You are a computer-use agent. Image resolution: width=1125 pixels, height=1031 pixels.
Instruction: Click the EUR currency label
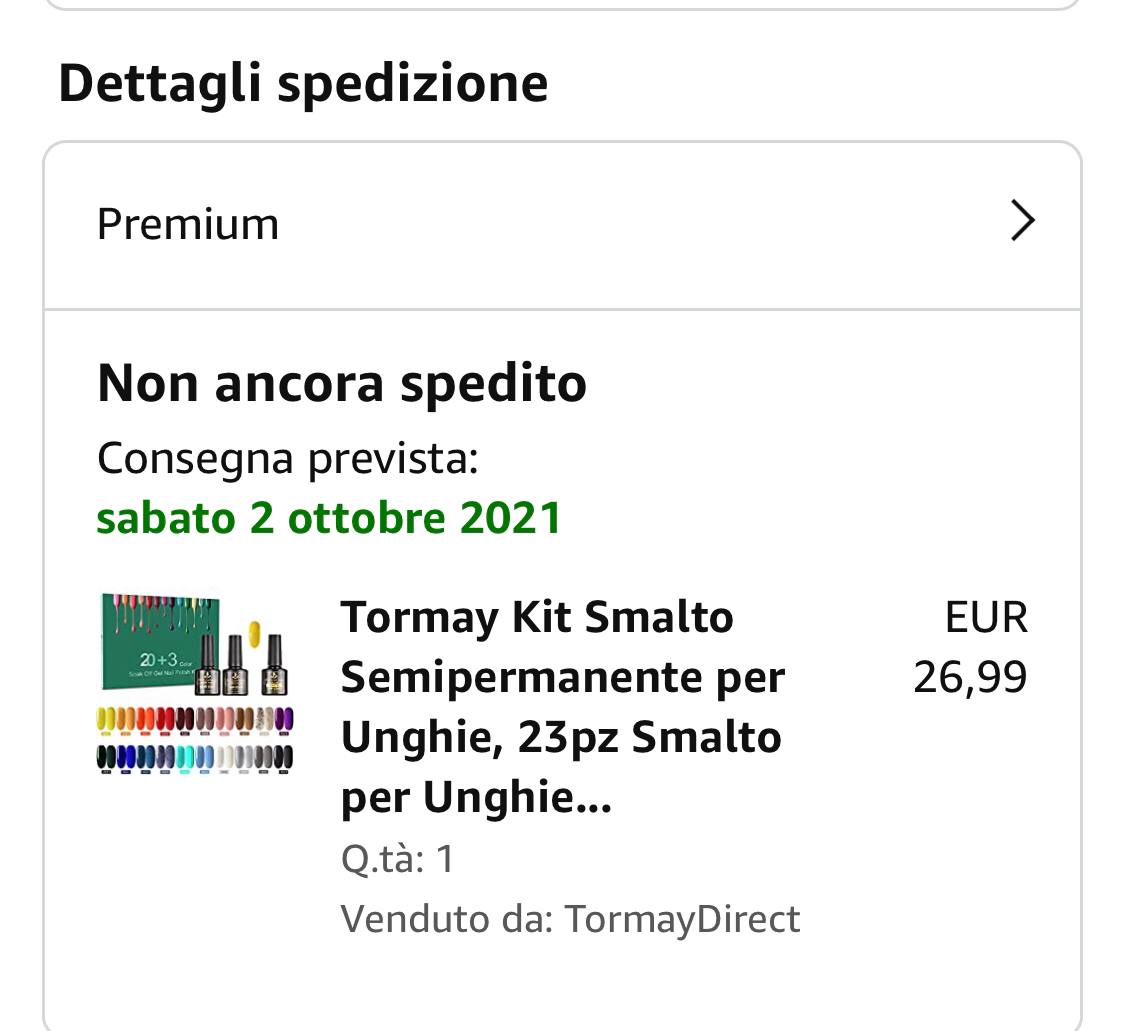986,618
